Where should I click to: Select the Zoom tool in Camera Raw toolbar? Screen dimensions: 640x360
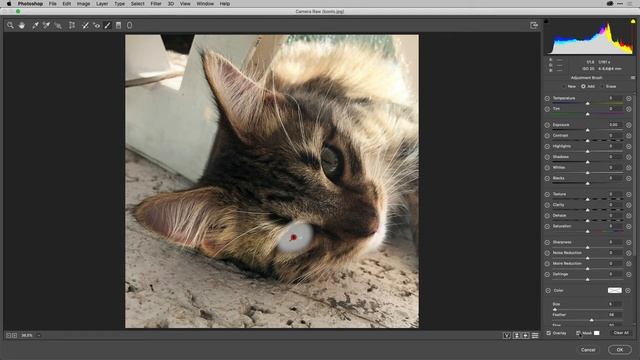(x=10, y=25)
